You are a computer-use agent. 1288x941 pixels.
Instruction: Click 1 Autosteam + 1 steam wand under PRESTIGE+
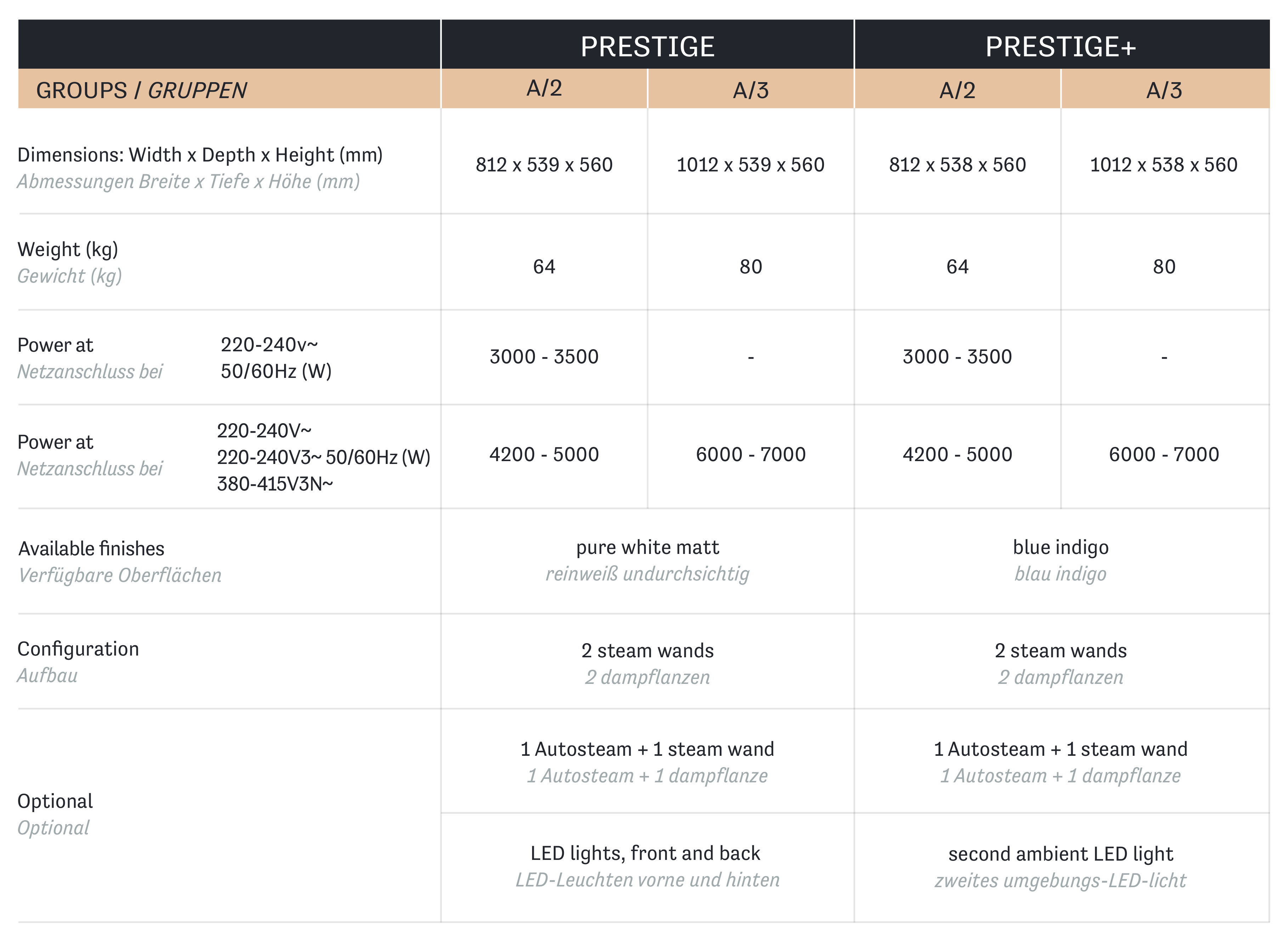(1061, 749)
